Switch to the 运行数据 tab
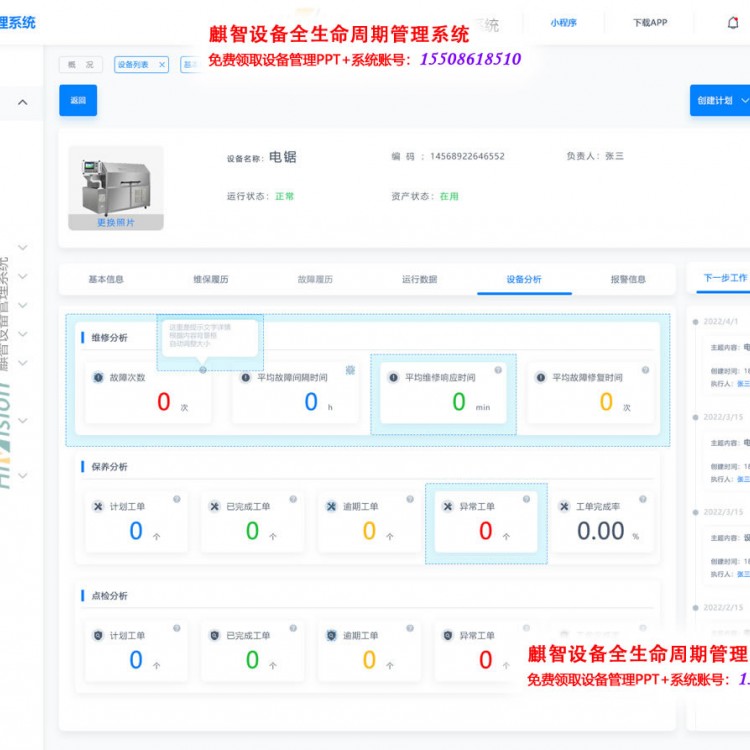The width and height of the screenshot is (750, 750). click(x=419, y=279)
